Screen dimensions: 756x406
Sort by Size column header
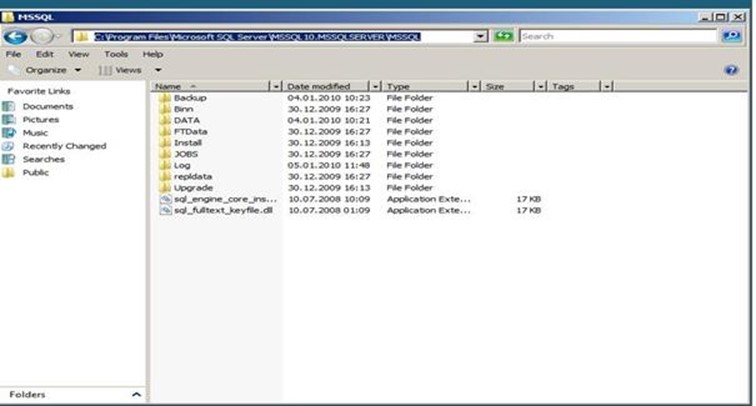pyautogui.click(x=509, y=86)
